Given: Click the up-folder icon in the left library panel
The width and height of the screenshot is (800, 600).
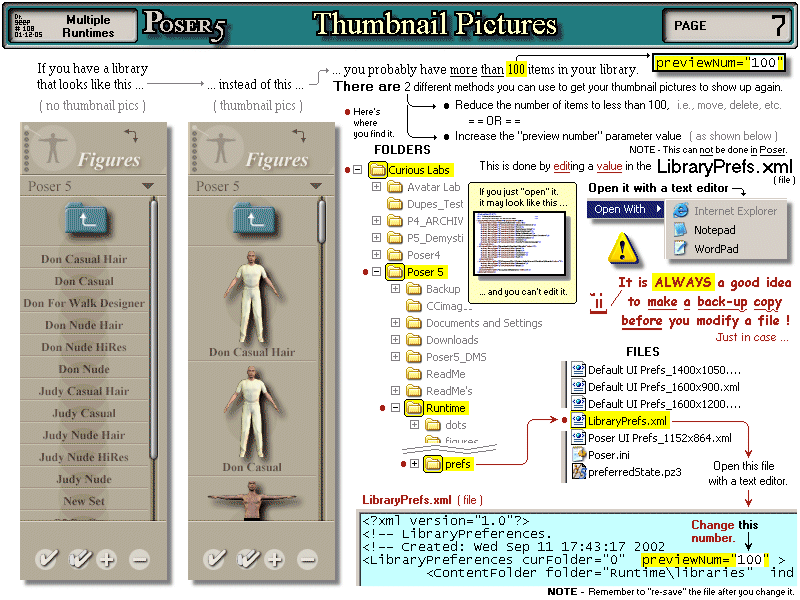Looking at the screenshot, I should coord(86,220).
